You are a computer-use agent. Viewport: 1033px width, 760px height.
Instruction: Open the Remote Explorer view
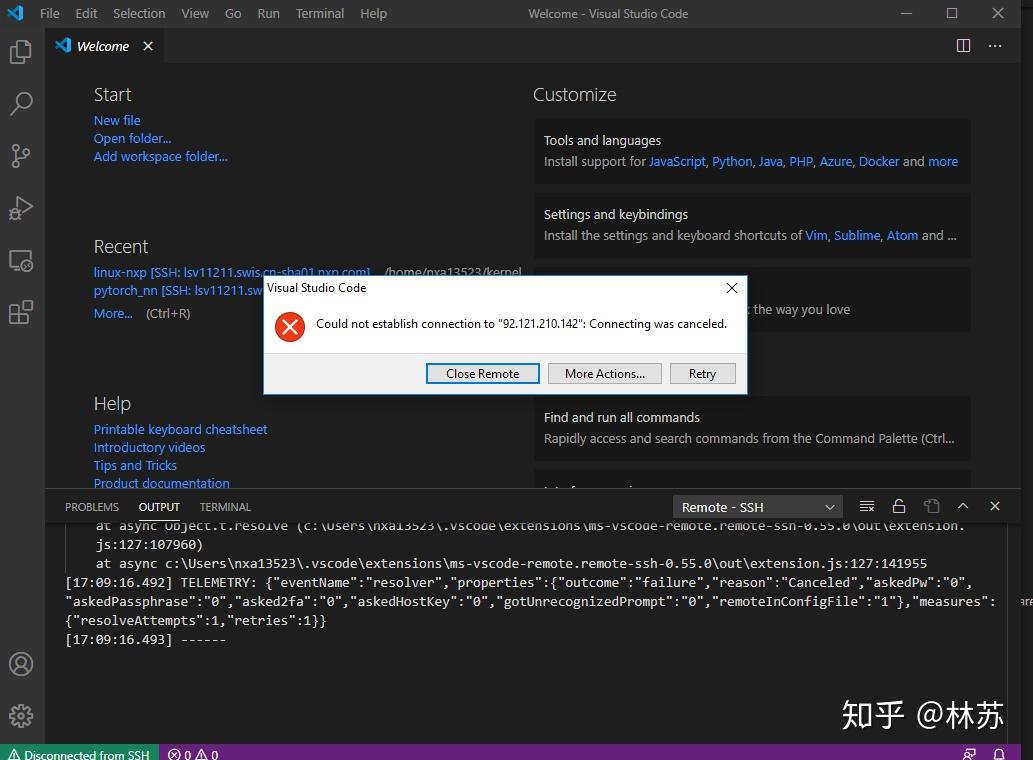(x=22, y=260)
